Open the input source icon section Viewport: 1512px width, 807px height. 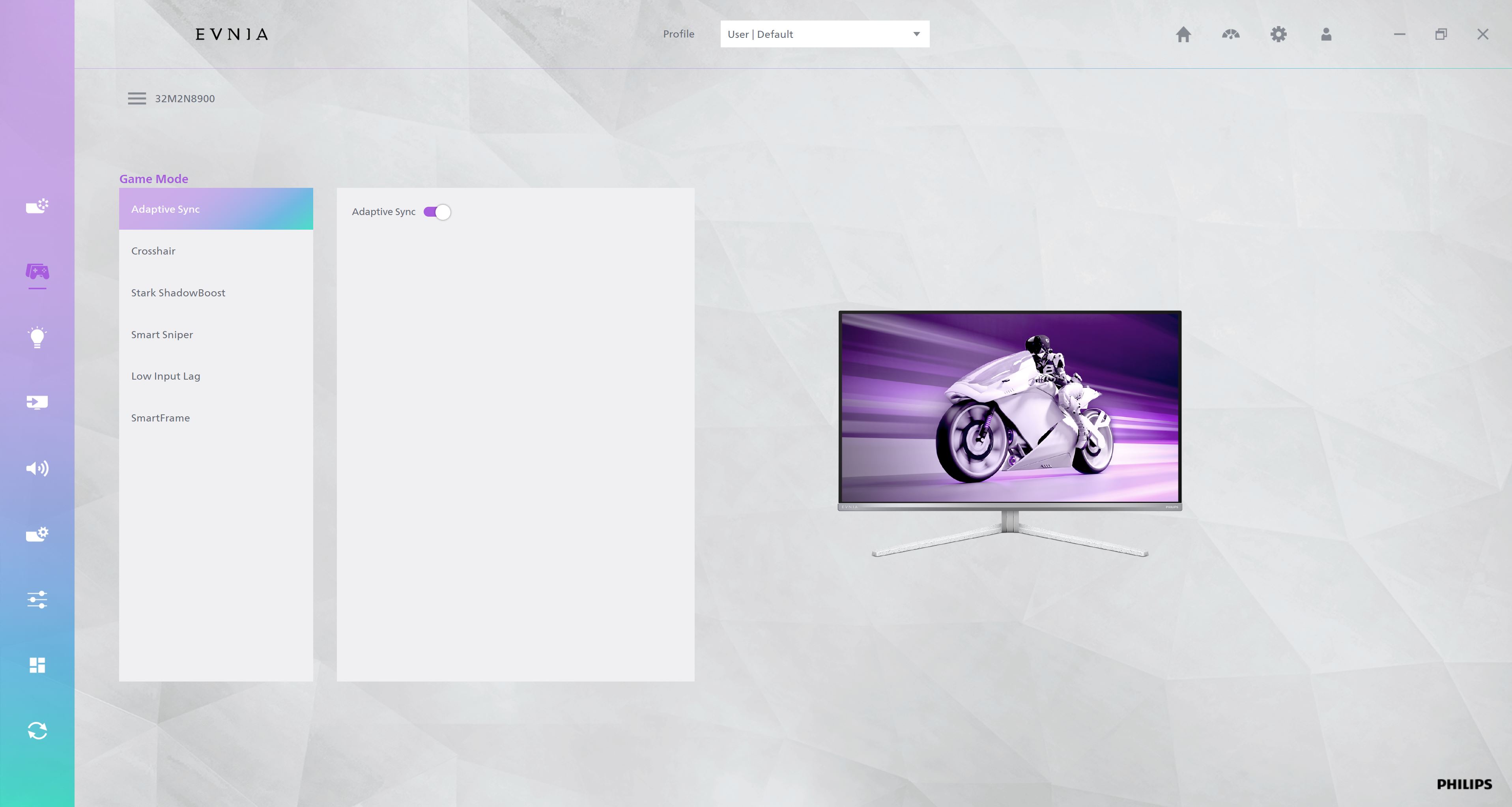tap(37, 403)
